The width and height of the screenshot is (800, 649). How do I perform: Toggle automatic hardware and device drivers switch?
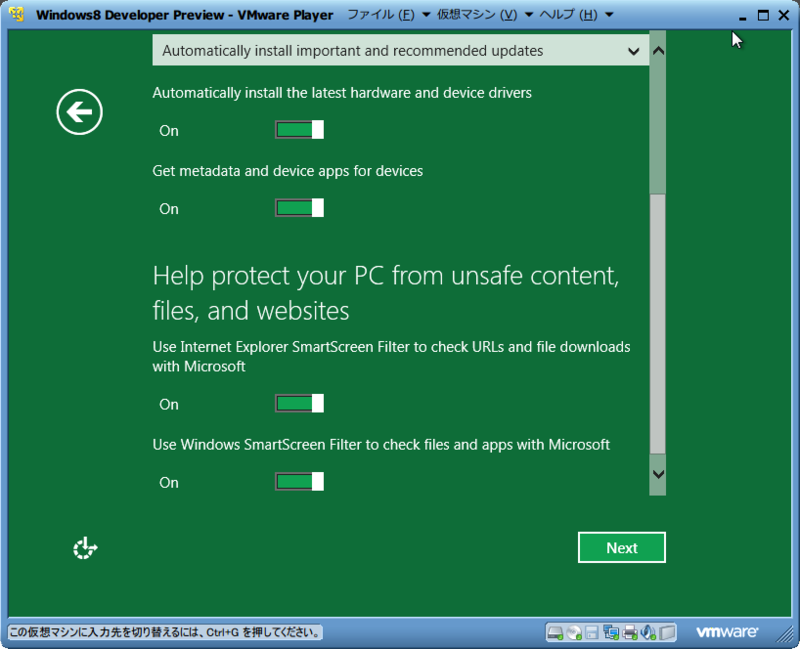[x=299, y=130]
